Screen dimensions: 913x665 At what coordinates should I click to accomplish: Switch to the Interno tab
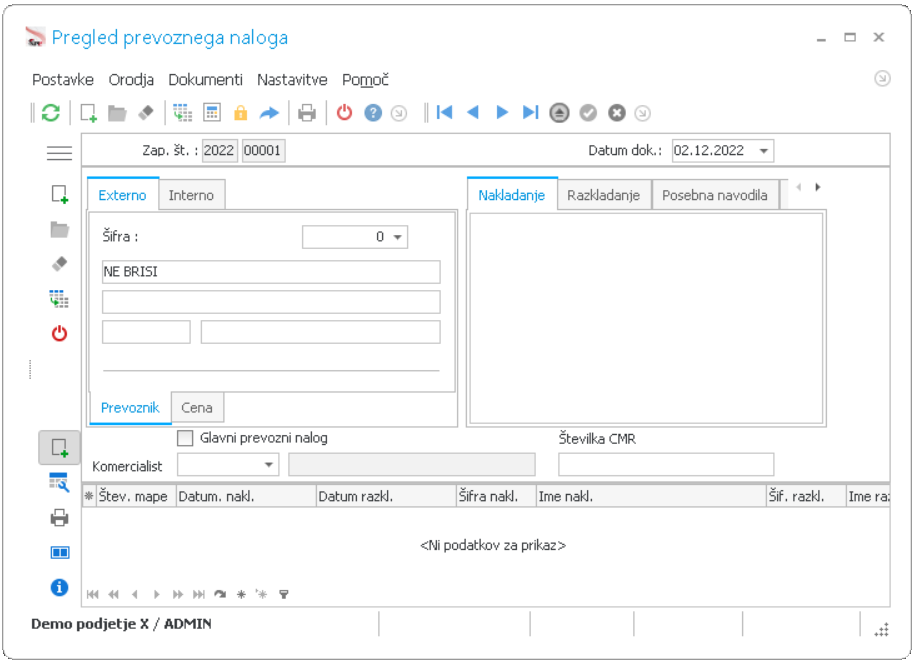point(191,195)
